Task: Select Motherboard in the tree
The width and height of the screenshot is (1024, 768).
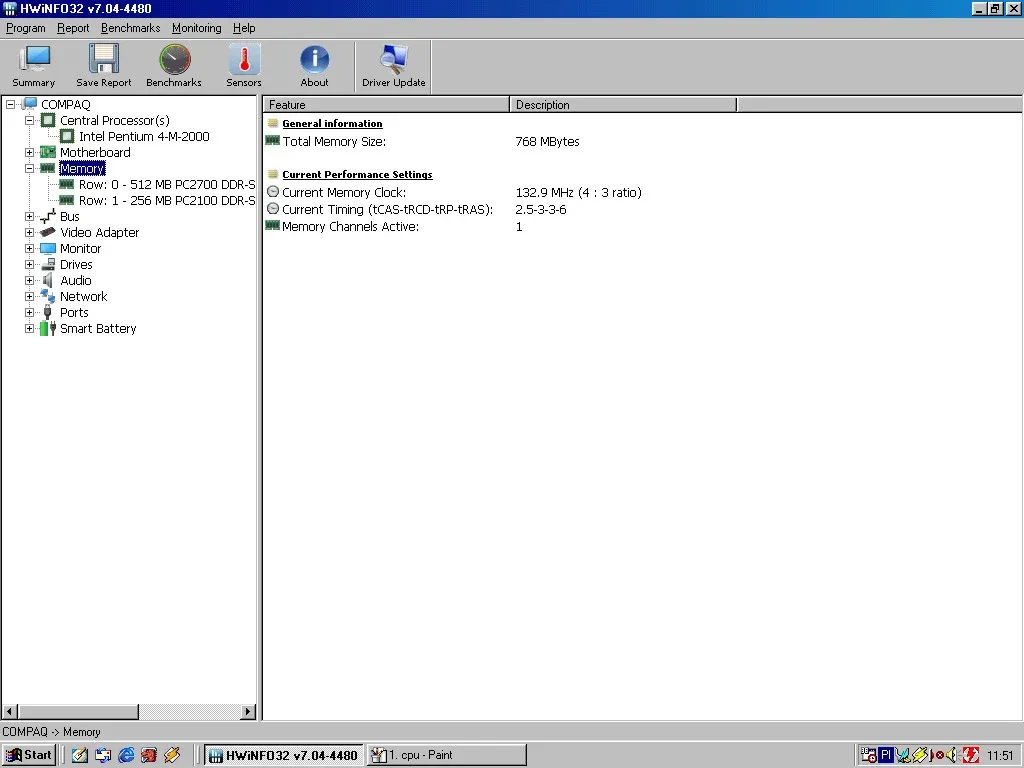Action: click(95, 152)
